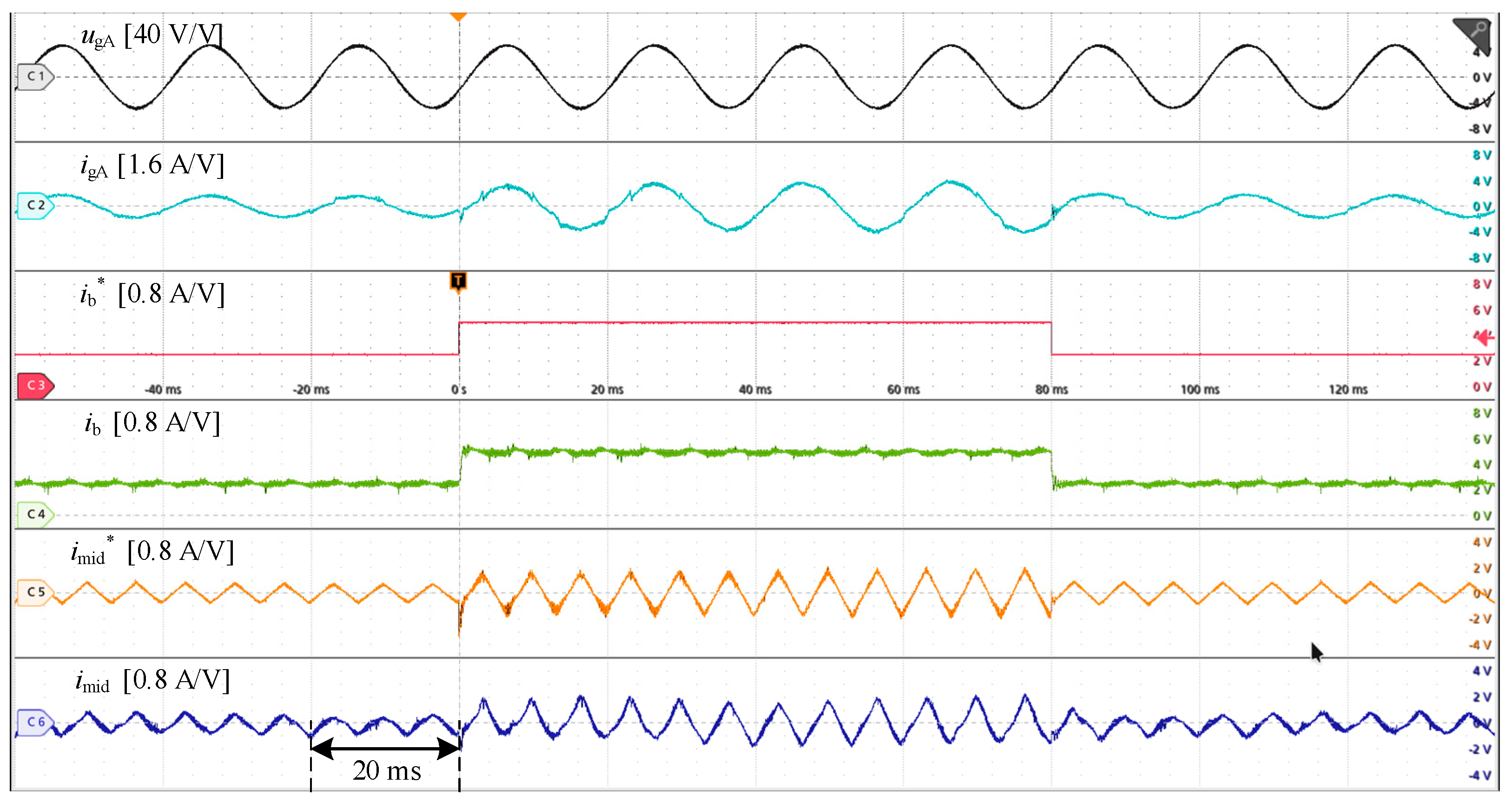This screenshot has width=1512, height=802.
Task: Click the orange C5 channel marker
Action: [35, 592]
